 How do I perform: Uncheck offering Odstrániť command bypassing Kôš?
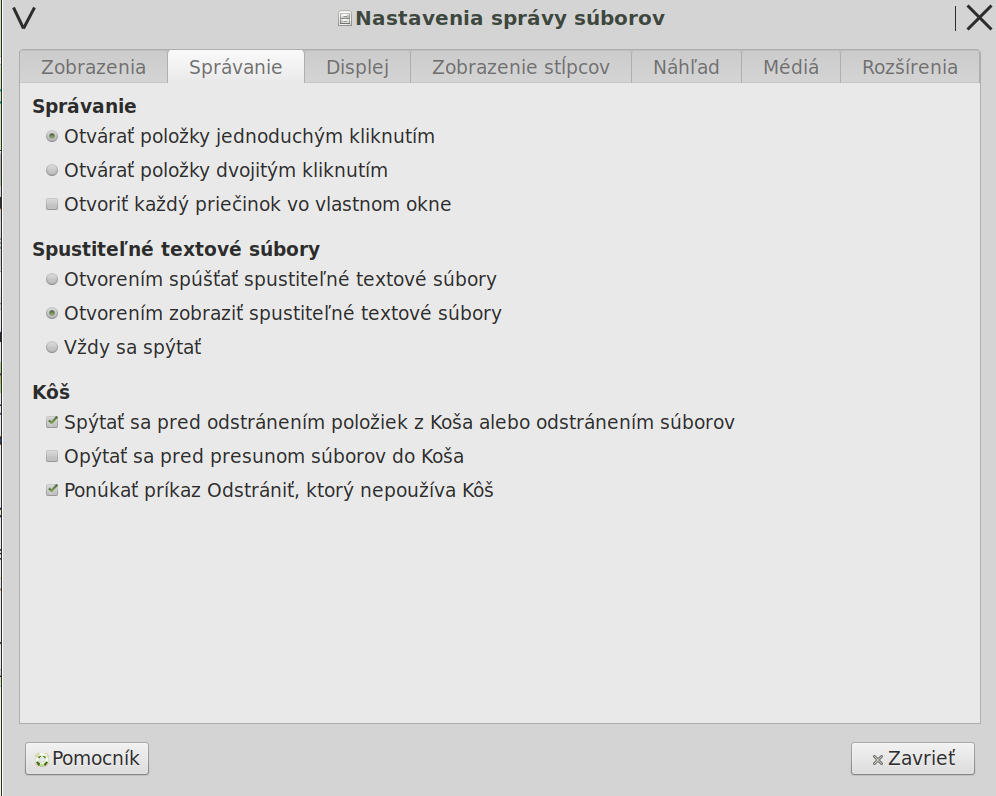(x=52, y=490)
